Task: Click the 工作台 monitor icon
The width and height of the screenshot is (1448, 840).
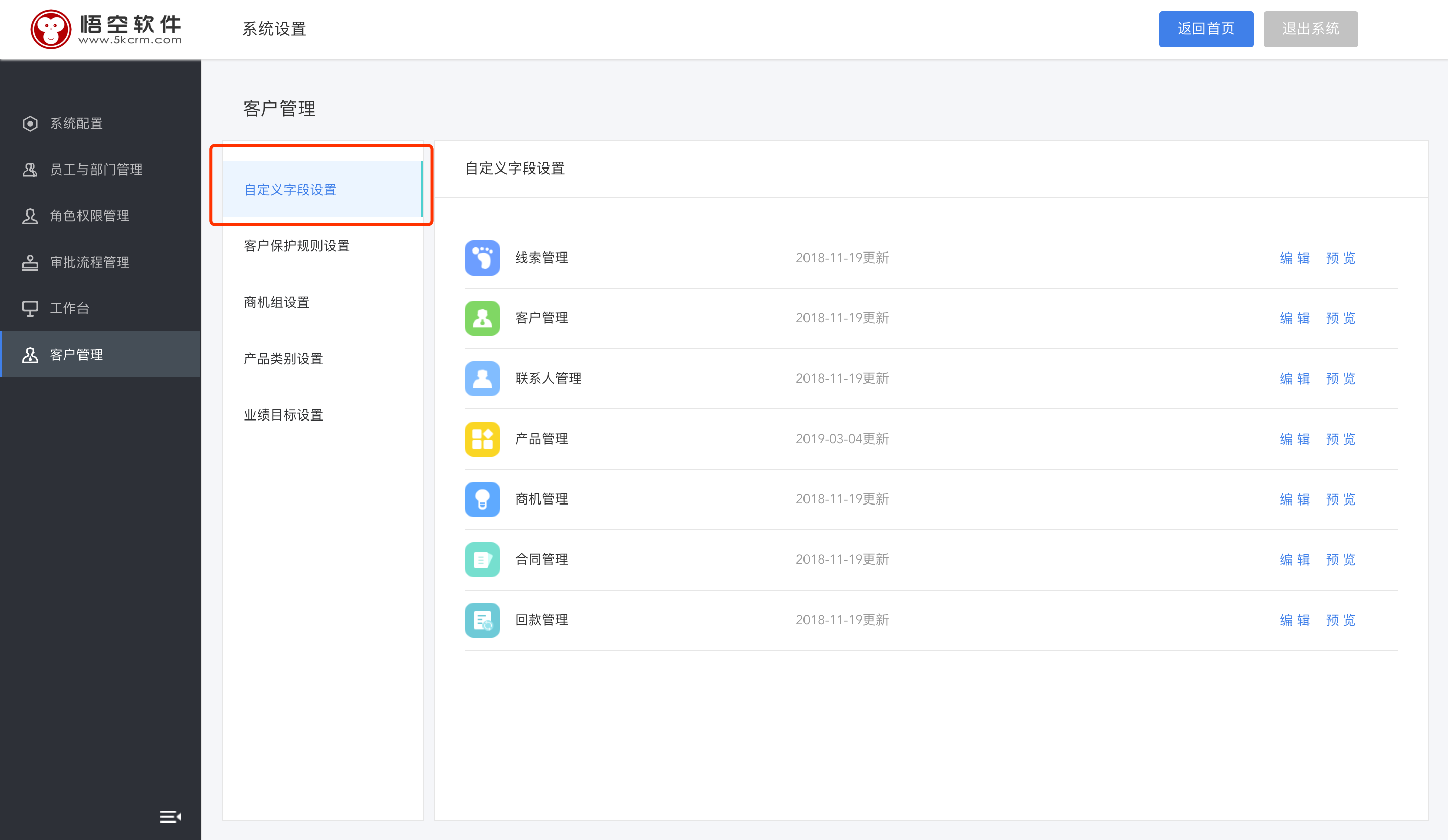Action: pyautogui.click(x=30, y=308)
